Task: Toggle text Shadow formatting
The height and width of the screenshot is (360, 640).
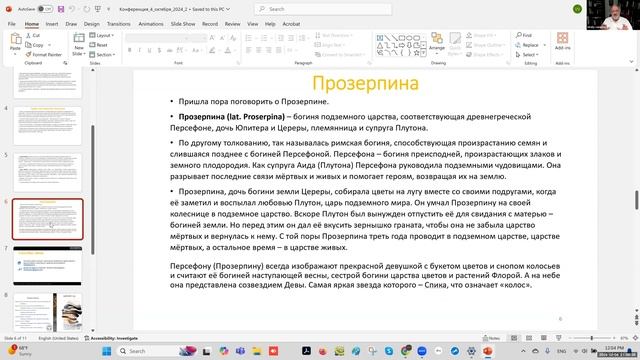Action: [x=159, y=50]
